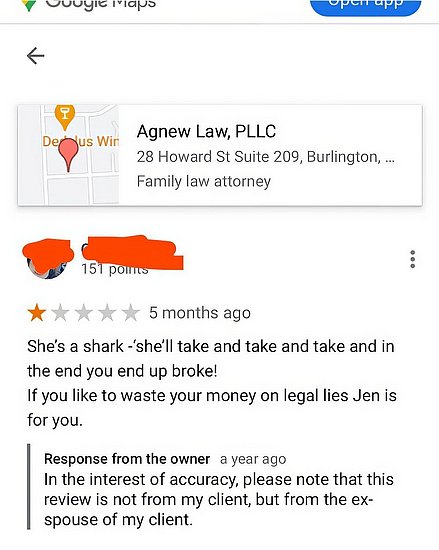The height and width of the screenshot is (550, 439).
Task: Tap the owner reply a year ago timestamp
Action: coord(253,459)
